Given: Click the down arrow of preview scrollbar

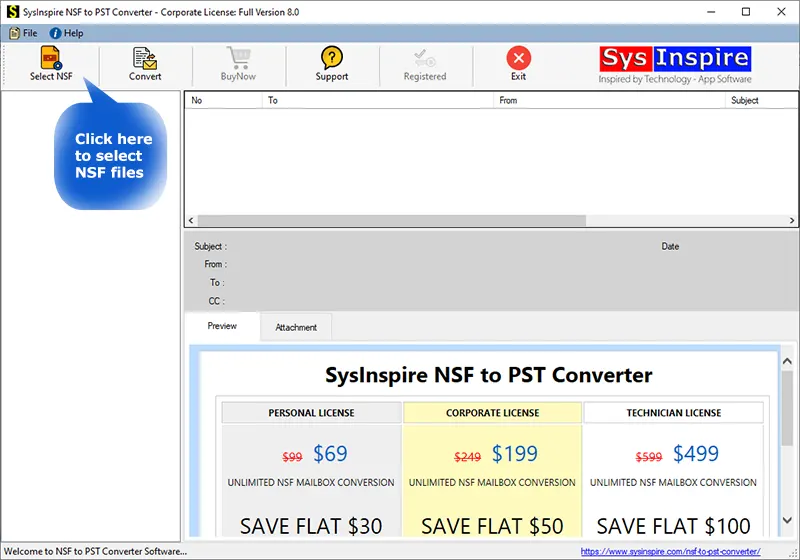Looking at the screenshot, I should tap(787, 520).
